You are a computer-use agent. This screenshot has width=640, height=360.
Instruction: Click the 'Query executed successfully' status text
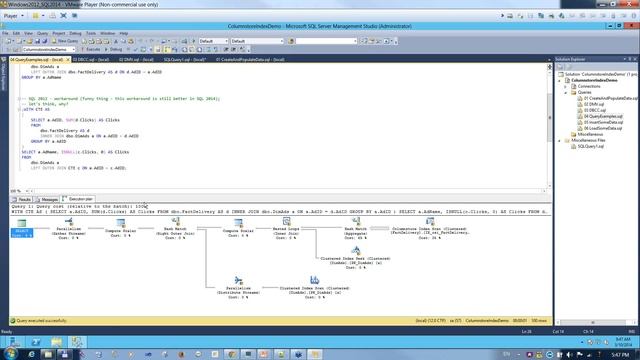pos(41,321)
